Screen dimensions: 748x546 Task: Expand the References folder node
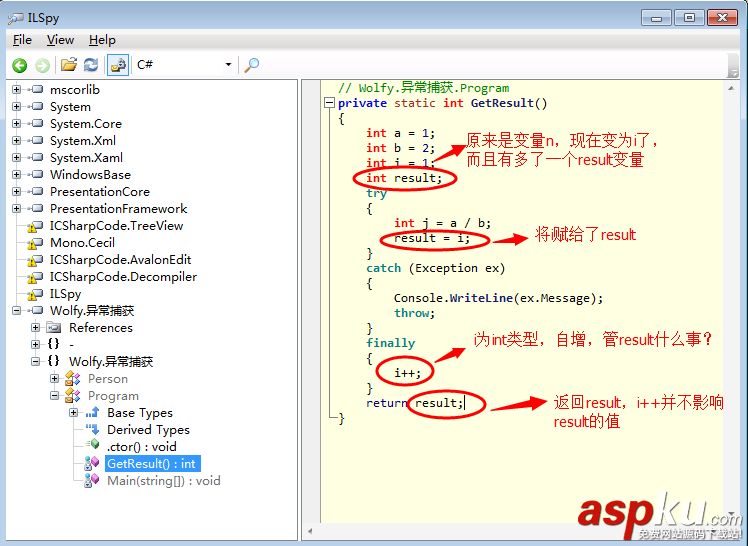[35, 328]
